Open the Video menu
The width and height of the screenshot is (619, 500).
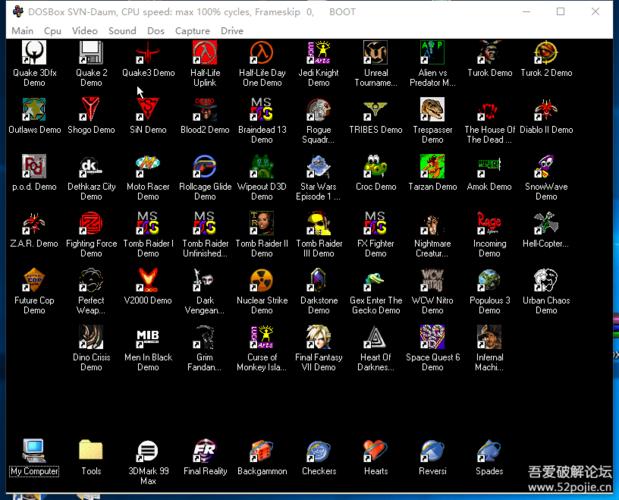point(84,31)
